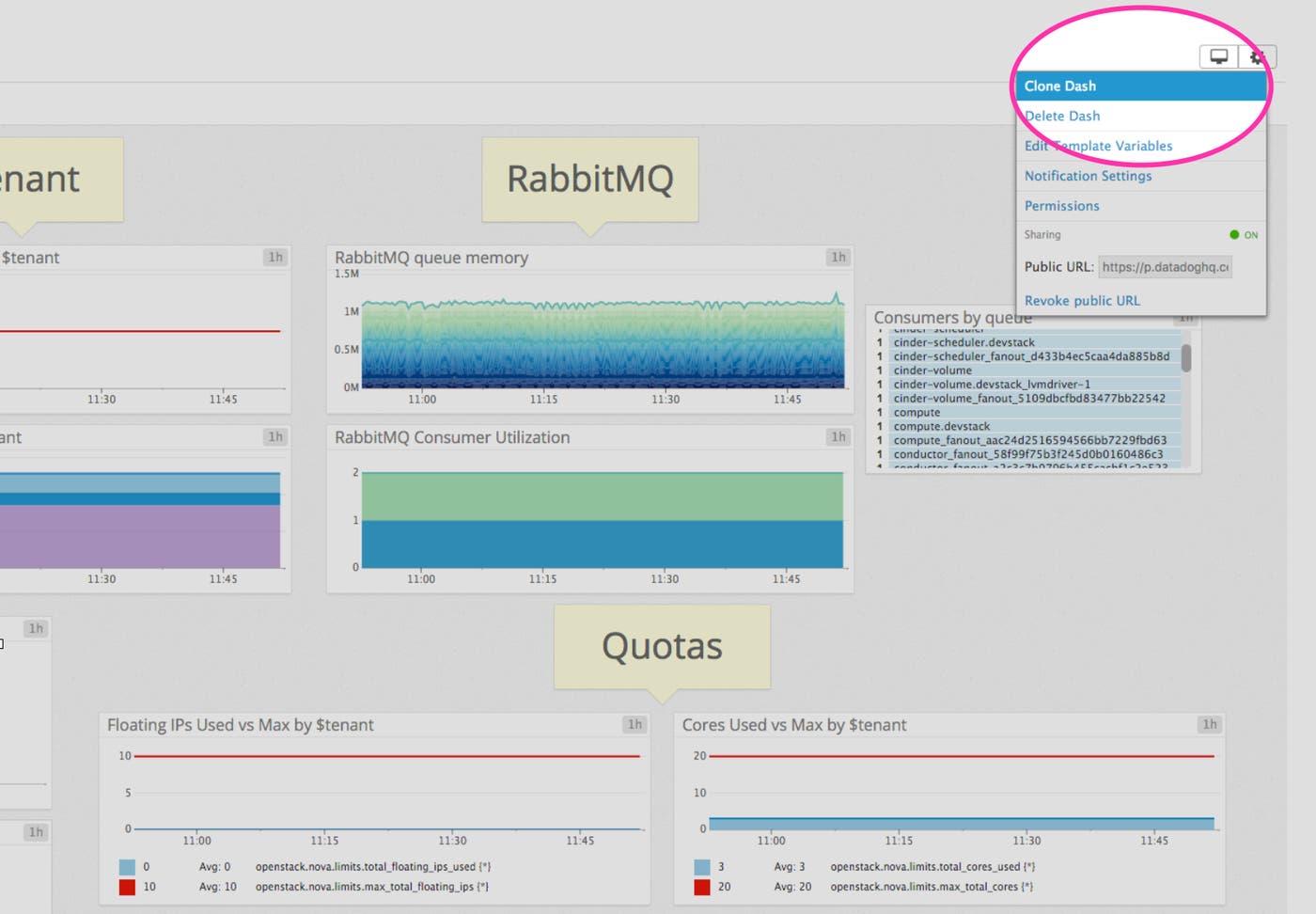Click the Revoke public URL link

[1082, 301]
